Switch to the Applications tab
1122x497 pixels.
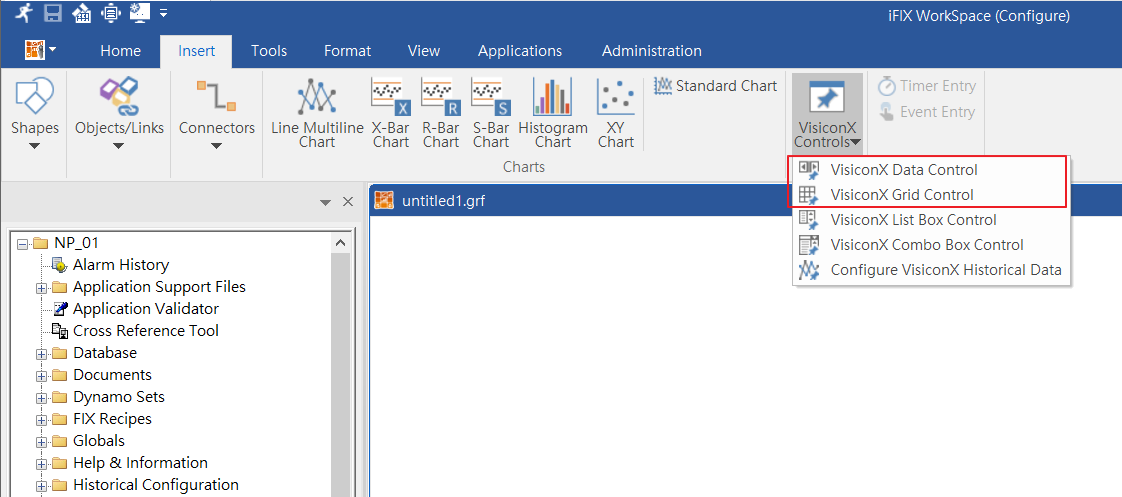(520, 51)
